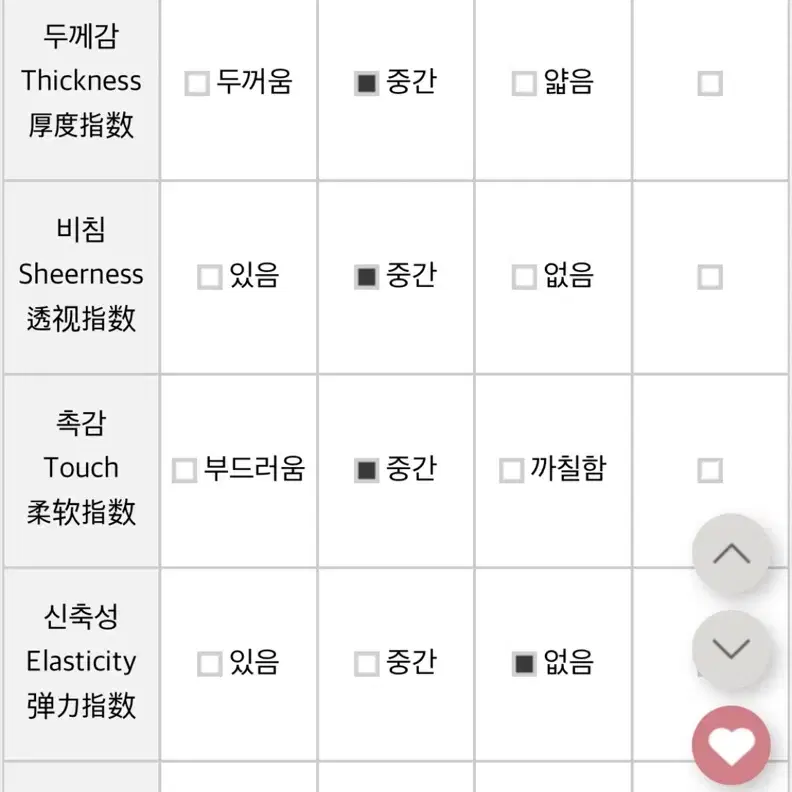Viewport: 792px width, 792px height.
Task: Toggle the 중간 checkbox in Sheerness row
Action: pyautogui.click(x=367, y=277)
